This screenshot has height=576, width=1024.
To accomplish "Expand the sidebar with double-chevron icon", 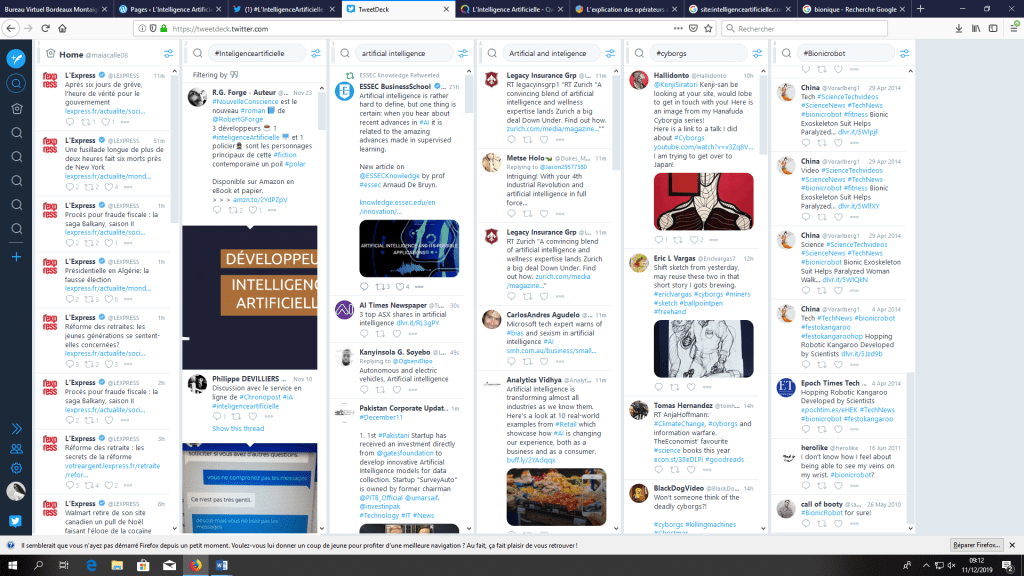I will pos(16,428).
